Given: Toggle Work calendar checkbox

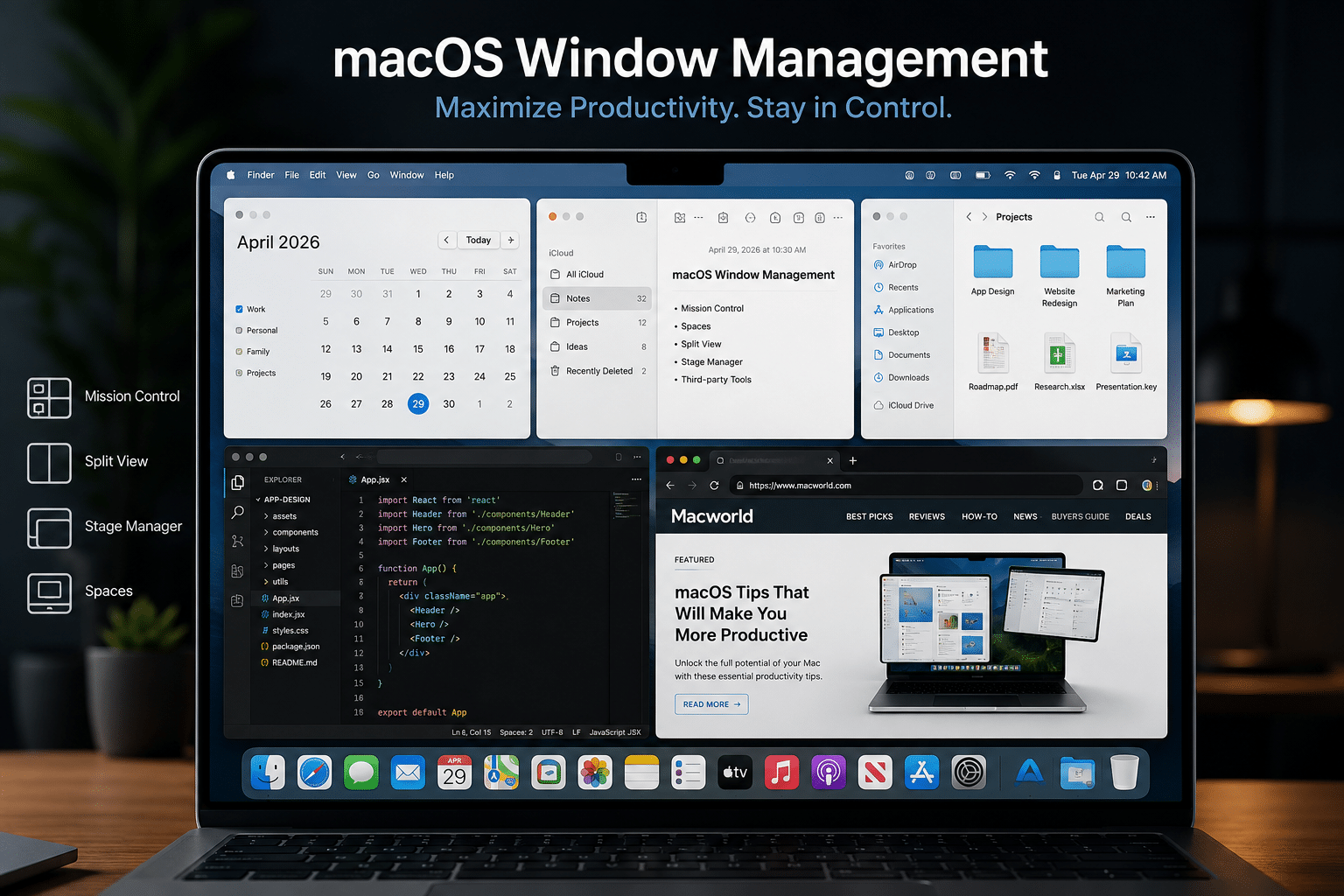Looking at the screenshot, I should 239,309.
